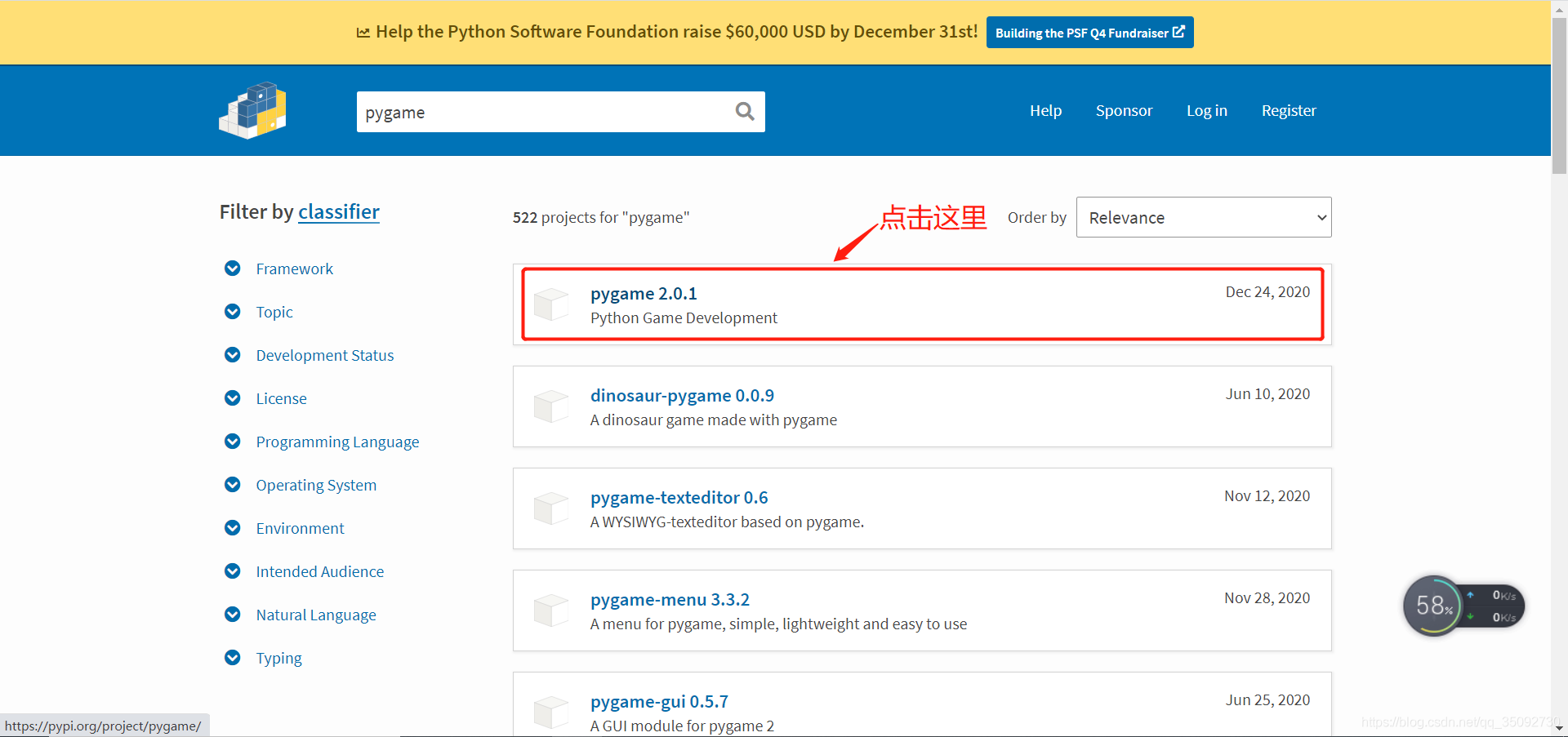The width and height of the screenshot is (1568, 737).
Task: Click the date Jun 10, 2020
Action: pyautogui.click(x=1267, y=394)
